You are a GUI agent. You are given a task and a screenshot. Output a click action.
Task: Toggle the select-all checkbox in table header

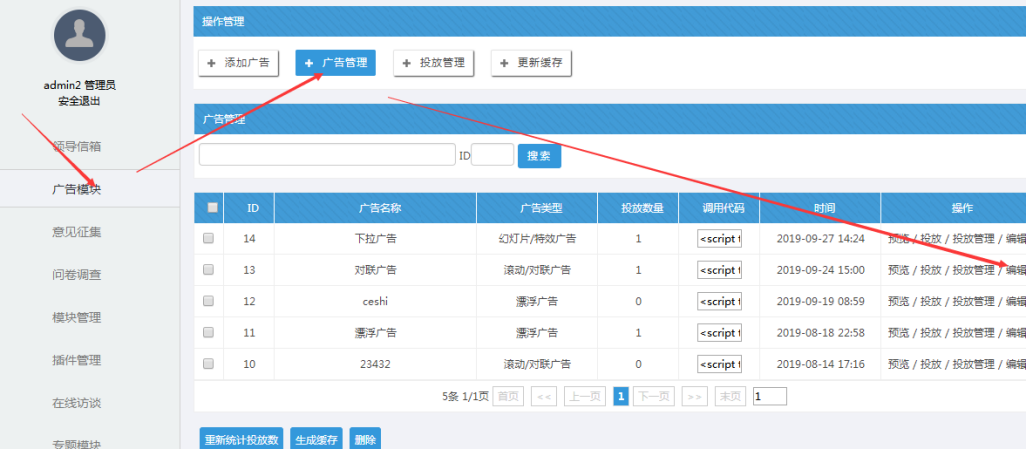[211, 208]
